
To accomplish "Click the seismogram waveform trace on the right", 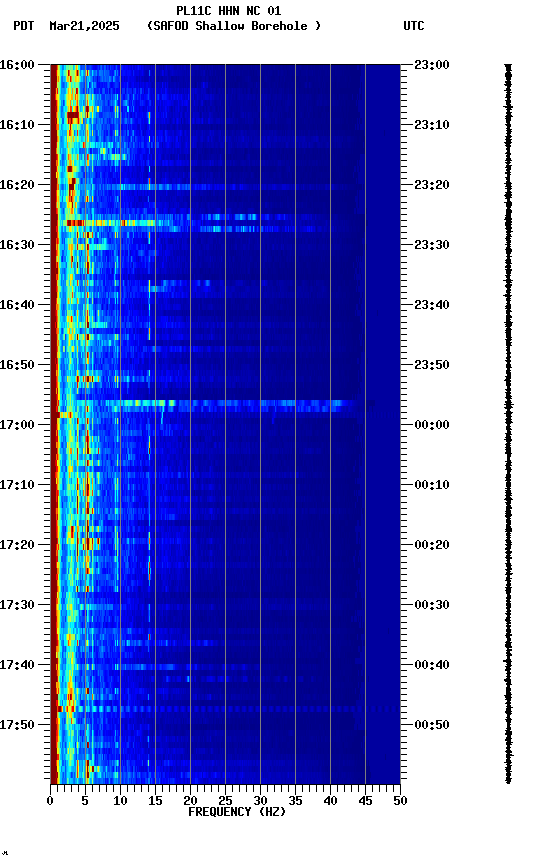I will [508, 424].
